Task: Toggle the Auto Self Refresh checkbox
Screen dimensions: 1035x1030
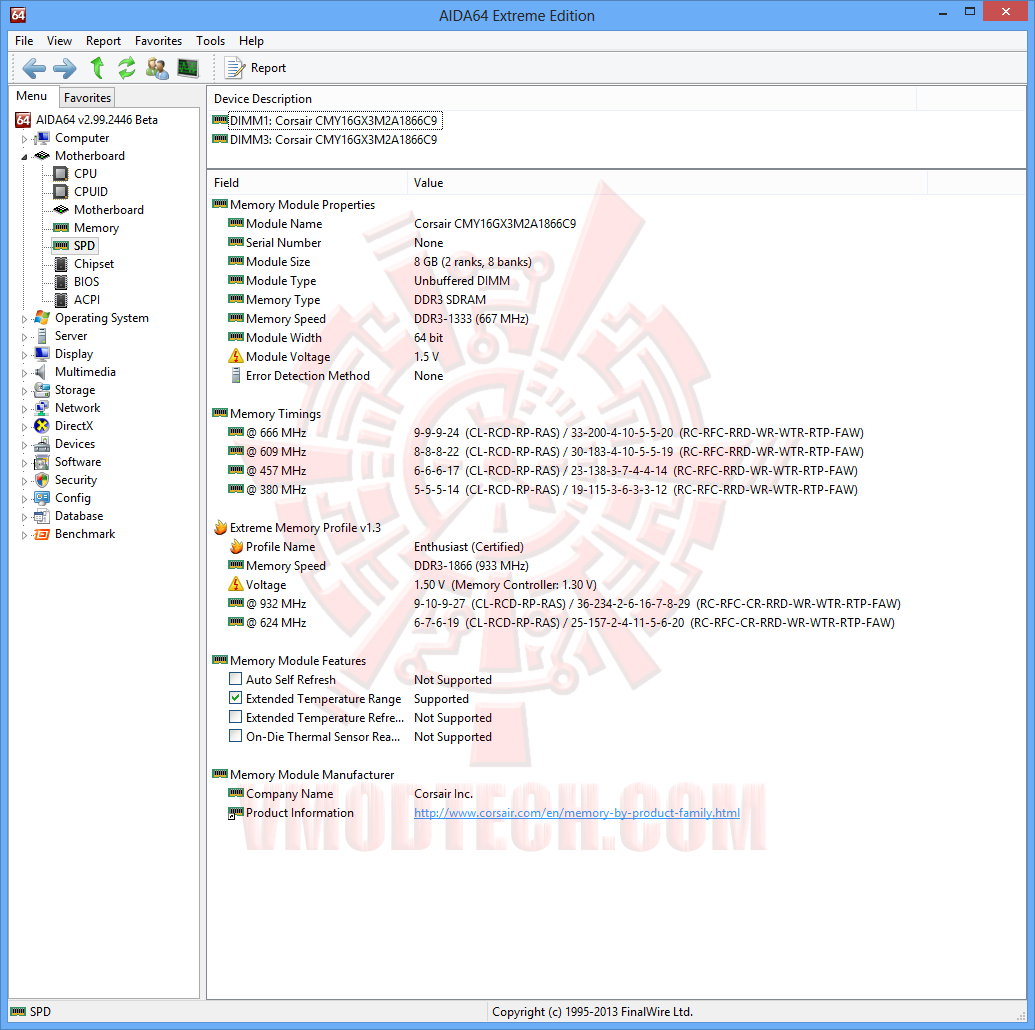Action: click(235, 679)
